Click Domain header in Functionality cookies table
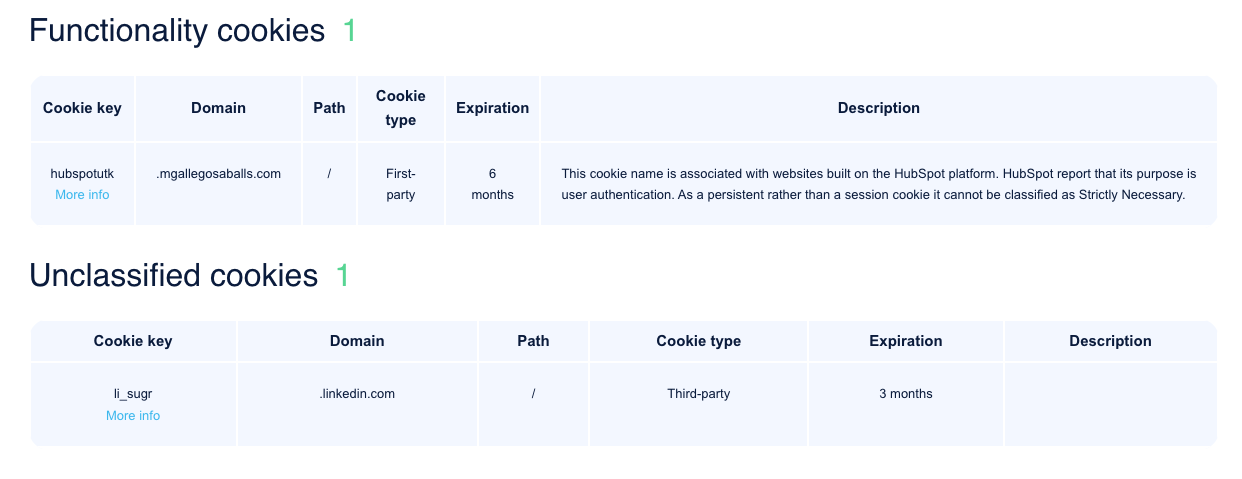 click(x=218, y=108)
